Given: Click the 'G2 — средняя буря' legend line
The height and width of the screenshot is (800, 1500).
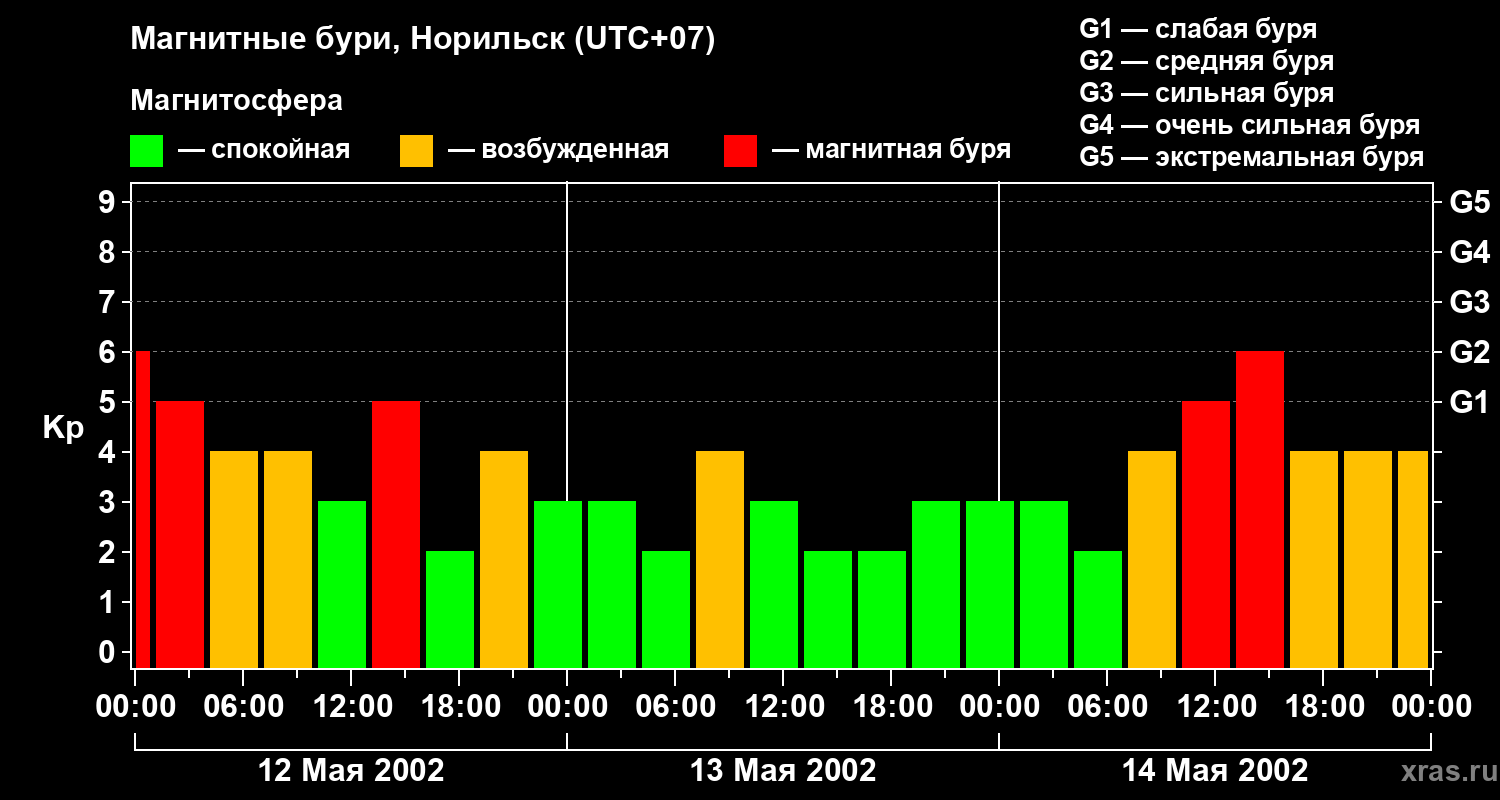Looking at the screenshot, I should [1206, 60].
